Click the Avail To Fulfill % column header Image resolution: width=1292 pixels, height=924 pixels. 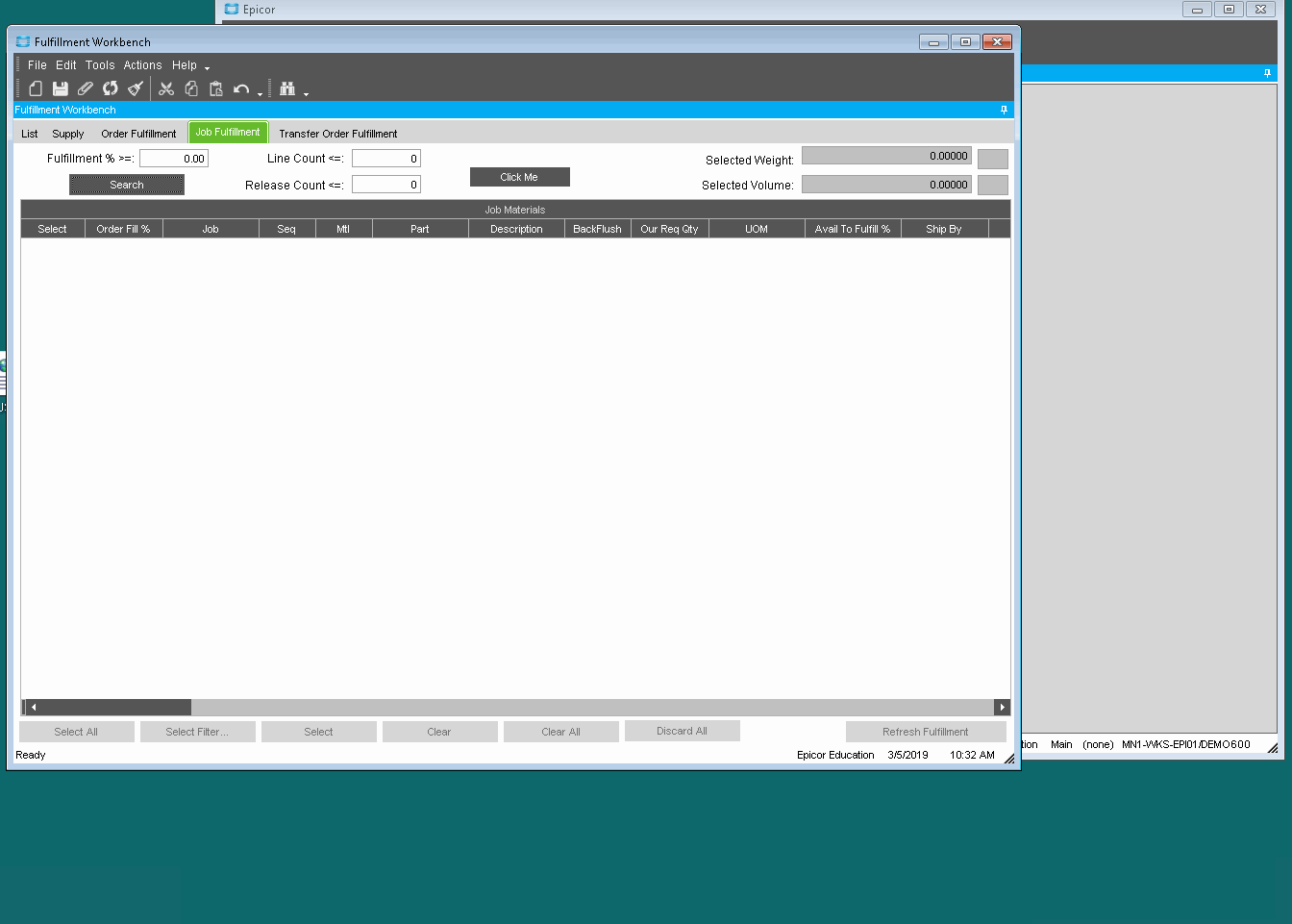click(853, 229)
